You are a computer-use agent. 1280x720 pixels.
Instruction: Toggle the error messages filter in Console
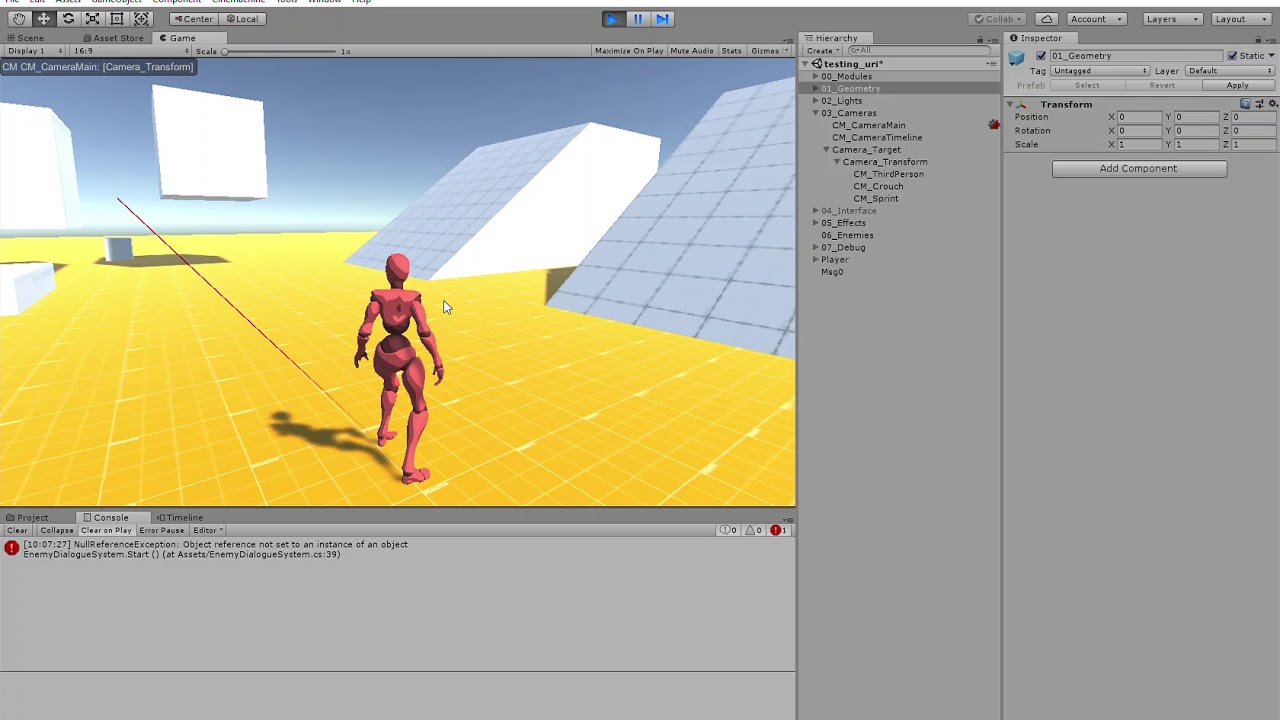[777, 530]
